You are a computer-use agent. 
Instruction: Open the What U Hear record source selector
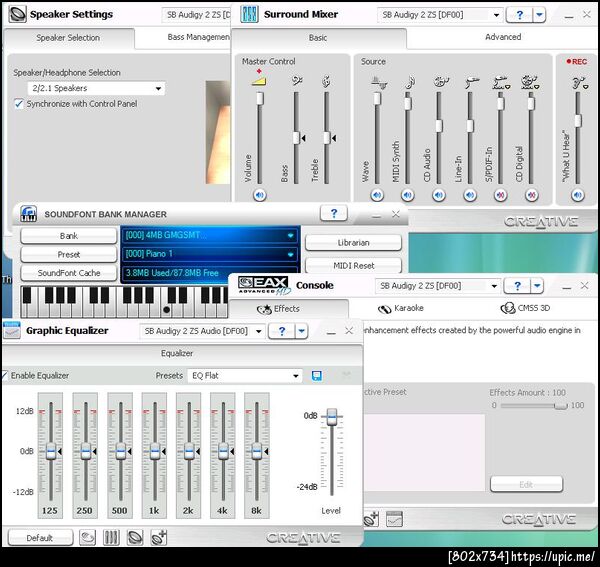[585, 87]
